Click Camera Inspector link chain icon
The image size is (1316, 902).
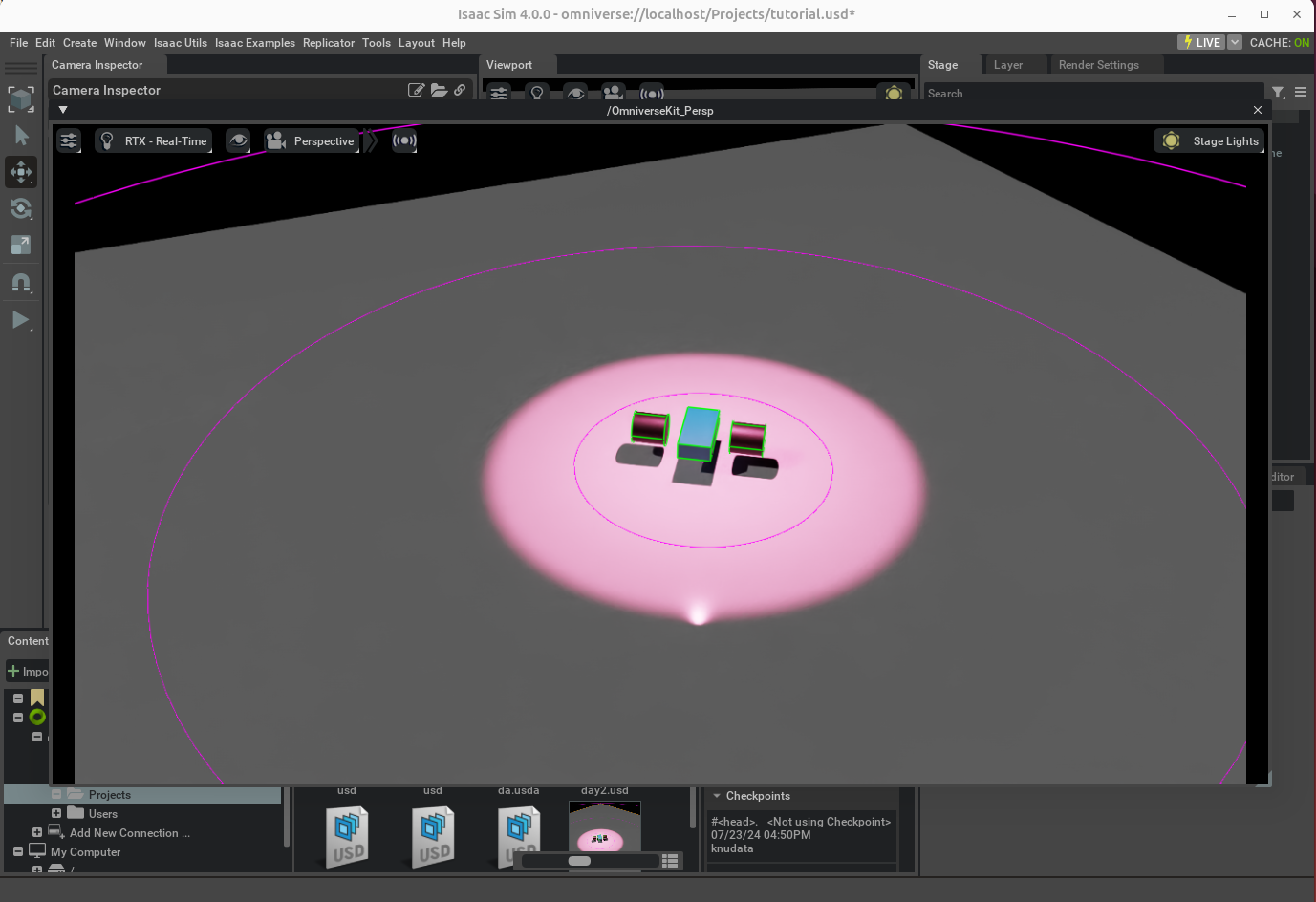[x=460, y=90]
